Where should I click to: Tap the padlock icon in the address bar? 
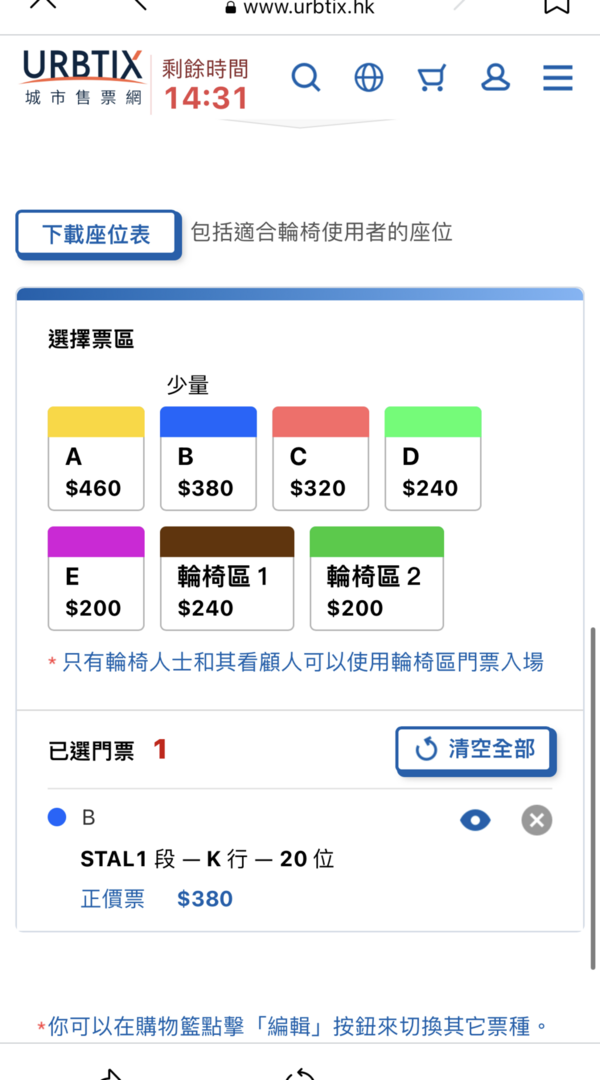pos(230,8)
